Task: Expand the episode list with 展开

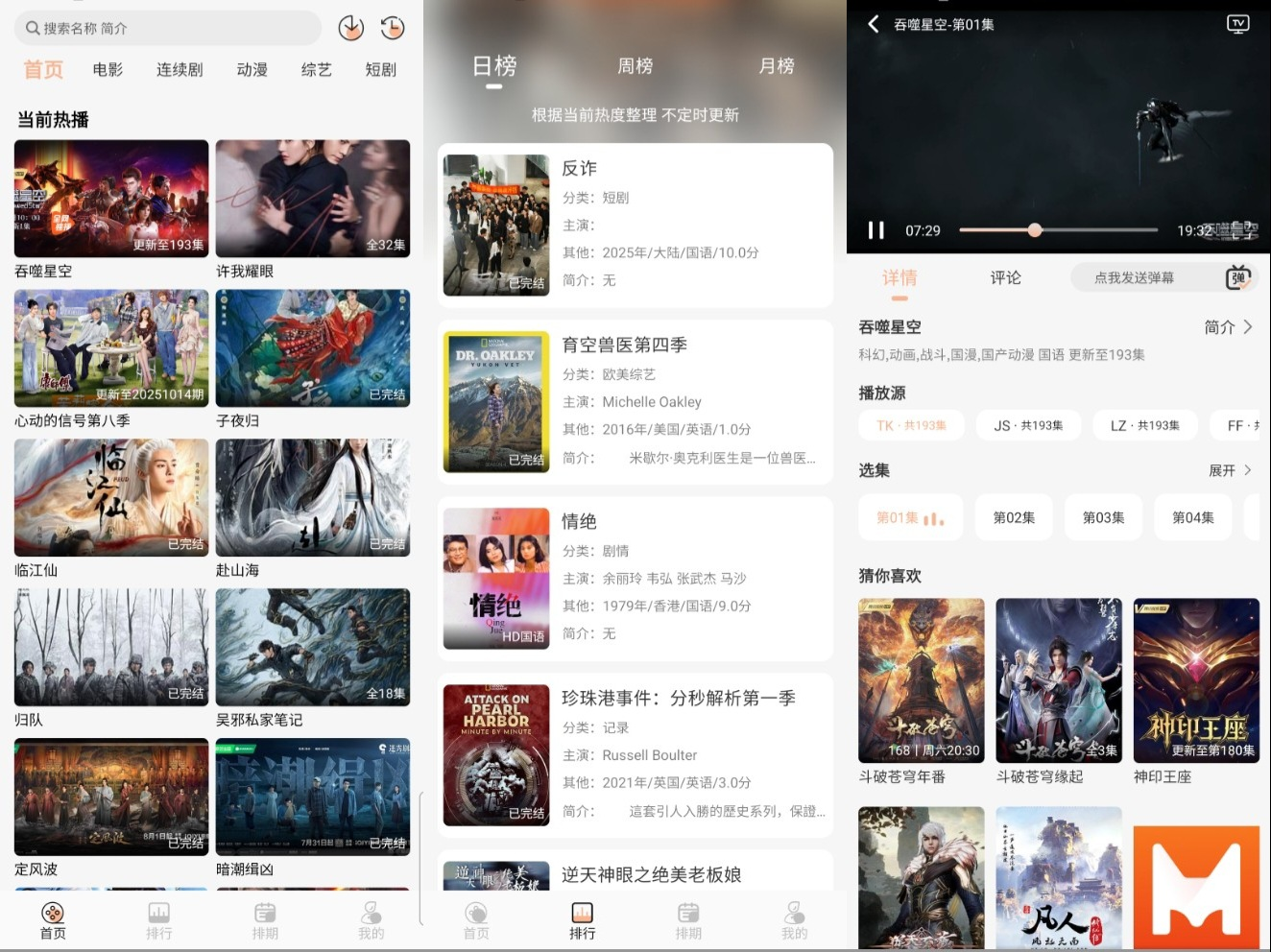Action: point(1230,470)
